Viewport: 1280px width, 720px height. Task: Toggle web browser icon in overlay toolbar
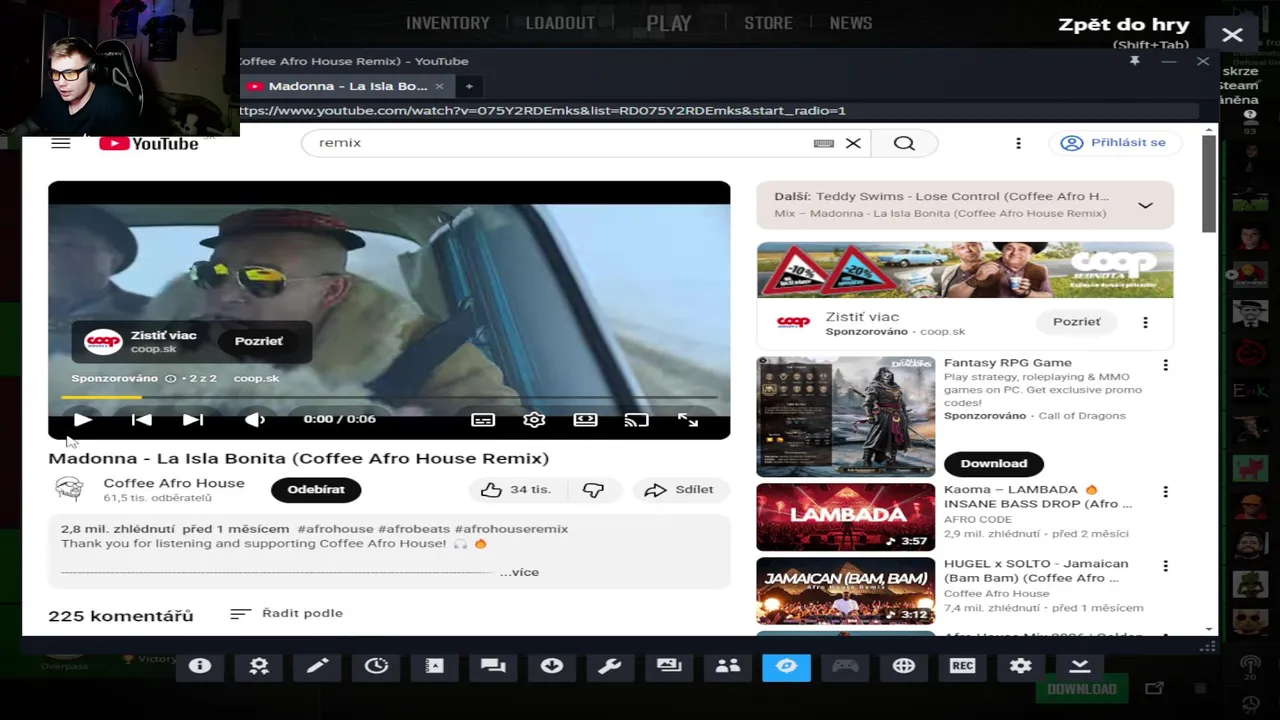pos(786,666)
